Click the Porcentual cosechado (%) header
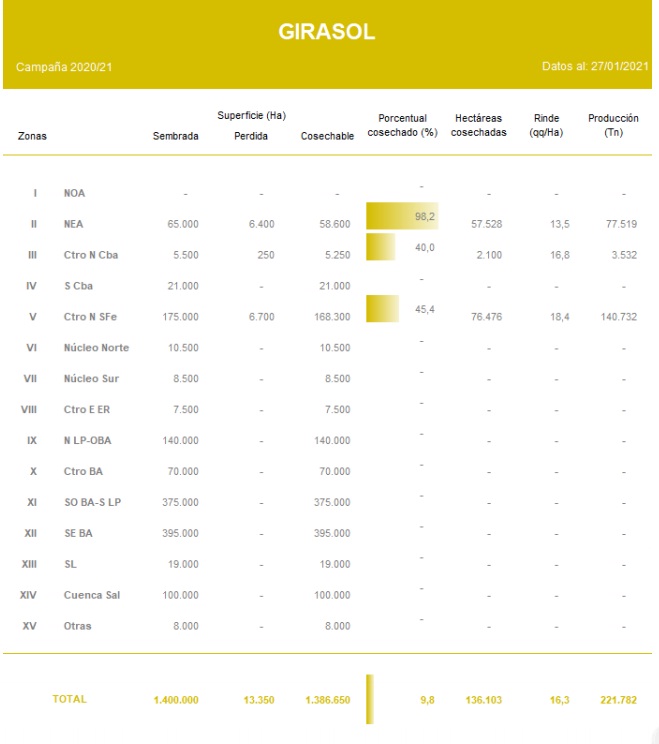The width and height of the screenshot is (659, 744). 403,126
